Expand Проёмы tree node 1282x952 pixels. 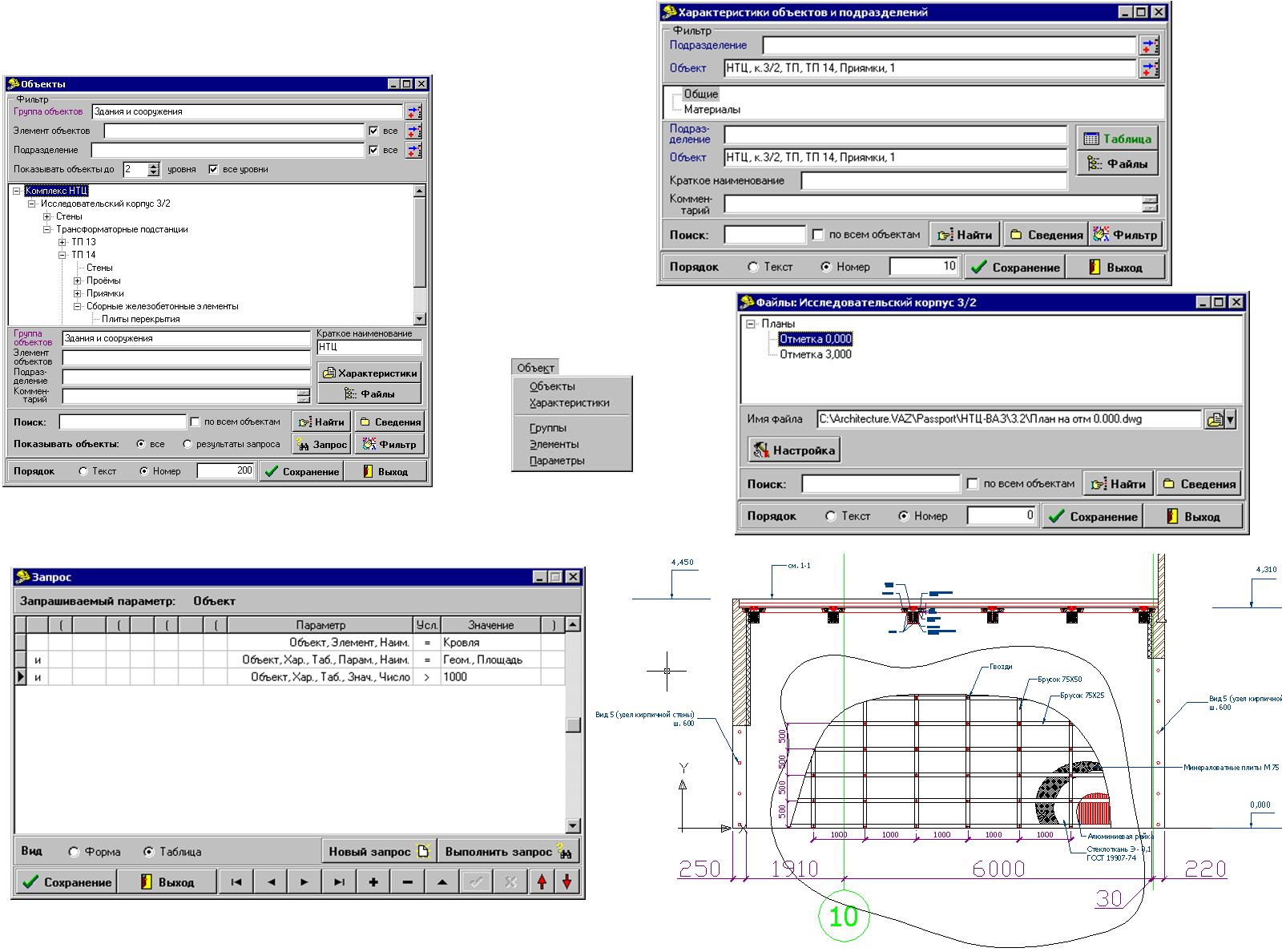coord(78,280)
